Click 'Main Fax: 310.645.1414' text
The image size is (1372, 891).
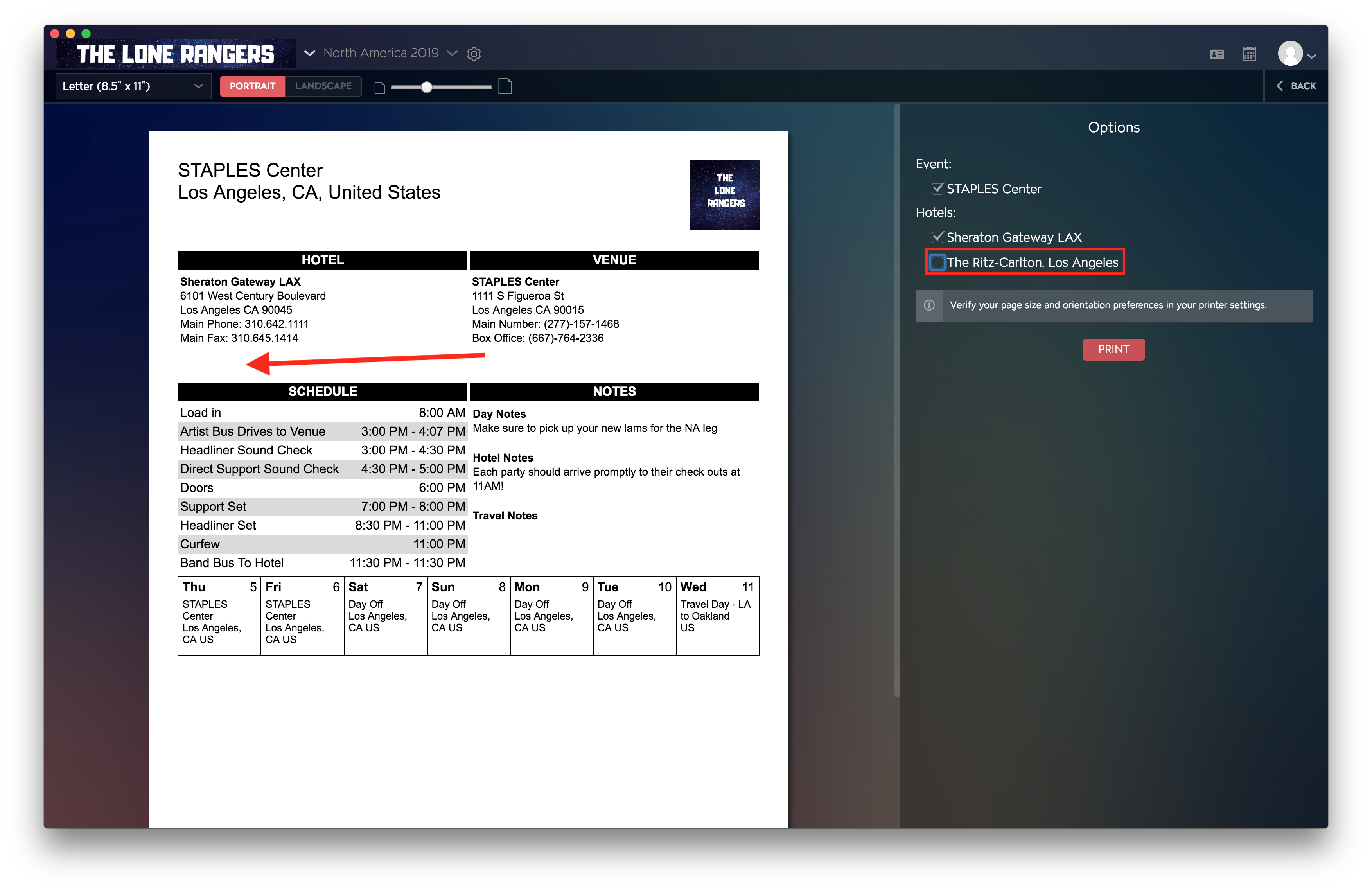point(239,338)
